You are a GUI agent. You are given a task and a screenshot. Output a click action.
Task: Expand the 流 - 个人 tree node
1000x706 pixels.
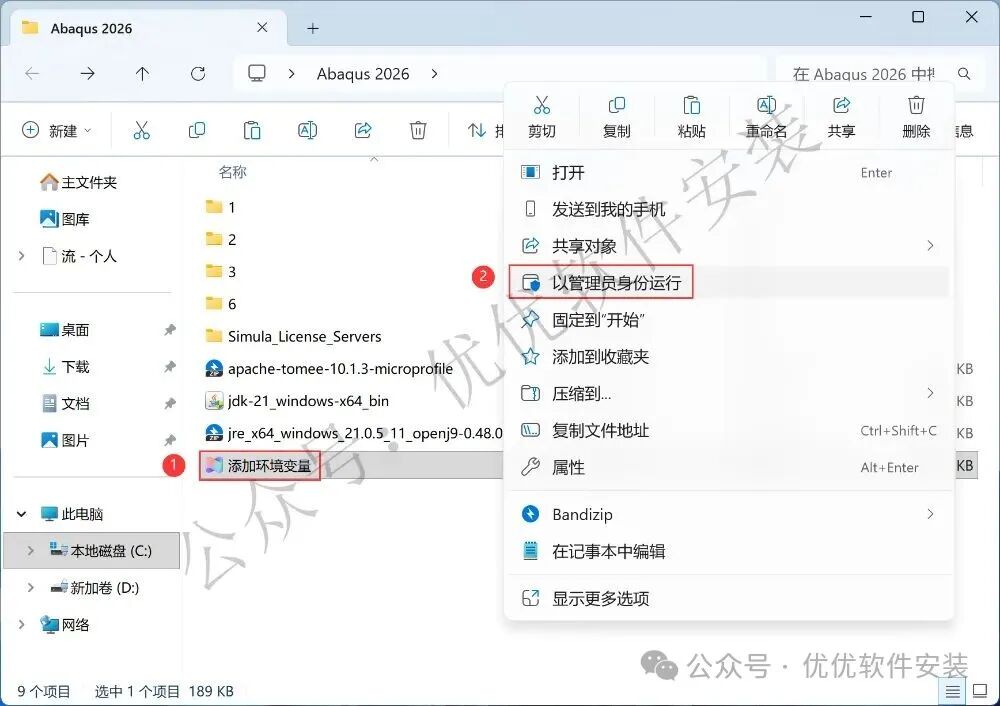tap(22, 256)
